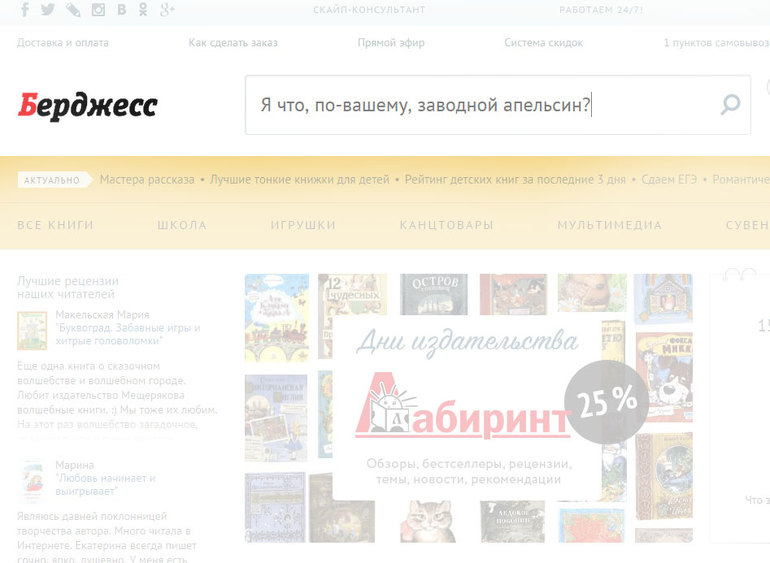Open the VKontakte icon
The image size is (770, 563).
point(121,10)
